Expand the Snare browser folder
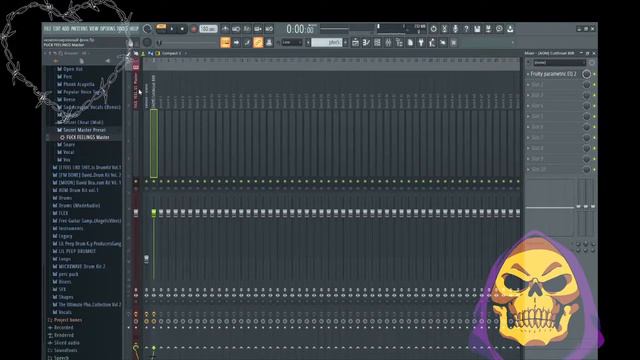The width and height of the screenshot is (640, 360). (x=69, y=145)
